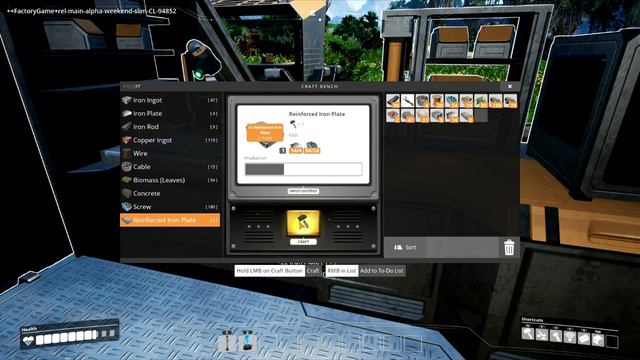
Task: Select the wrench tool in inventory
Action: [x=408, y=101]
